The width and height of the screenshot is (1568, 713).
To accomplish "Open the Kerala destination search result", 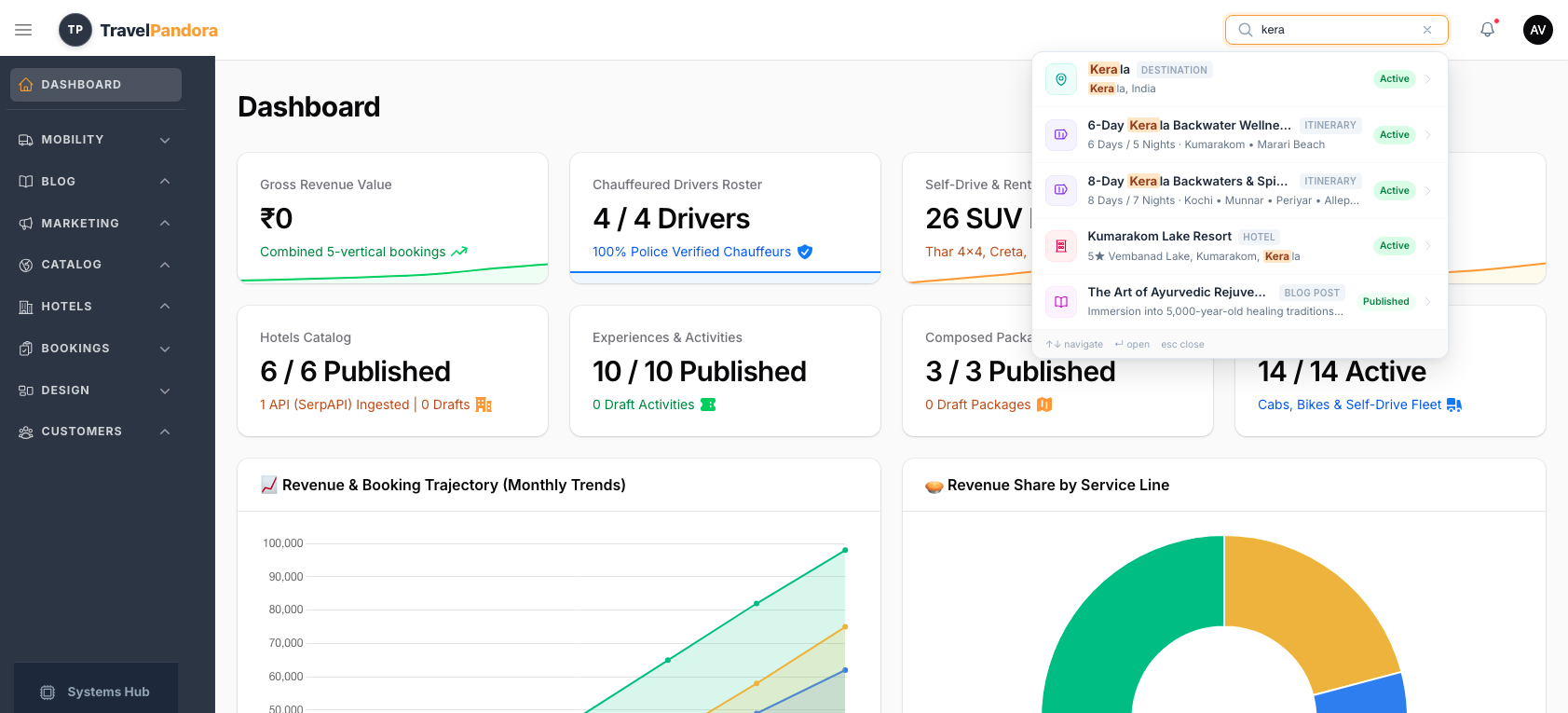I will pos(1240,79).
